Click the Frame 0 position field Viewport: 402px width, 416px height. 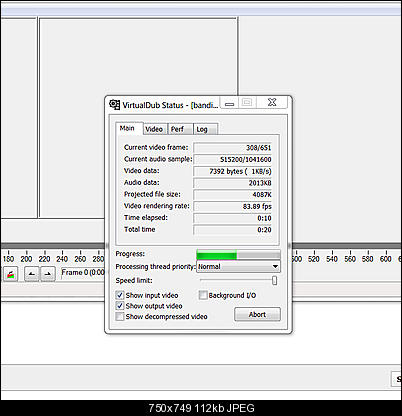point(83,273)
